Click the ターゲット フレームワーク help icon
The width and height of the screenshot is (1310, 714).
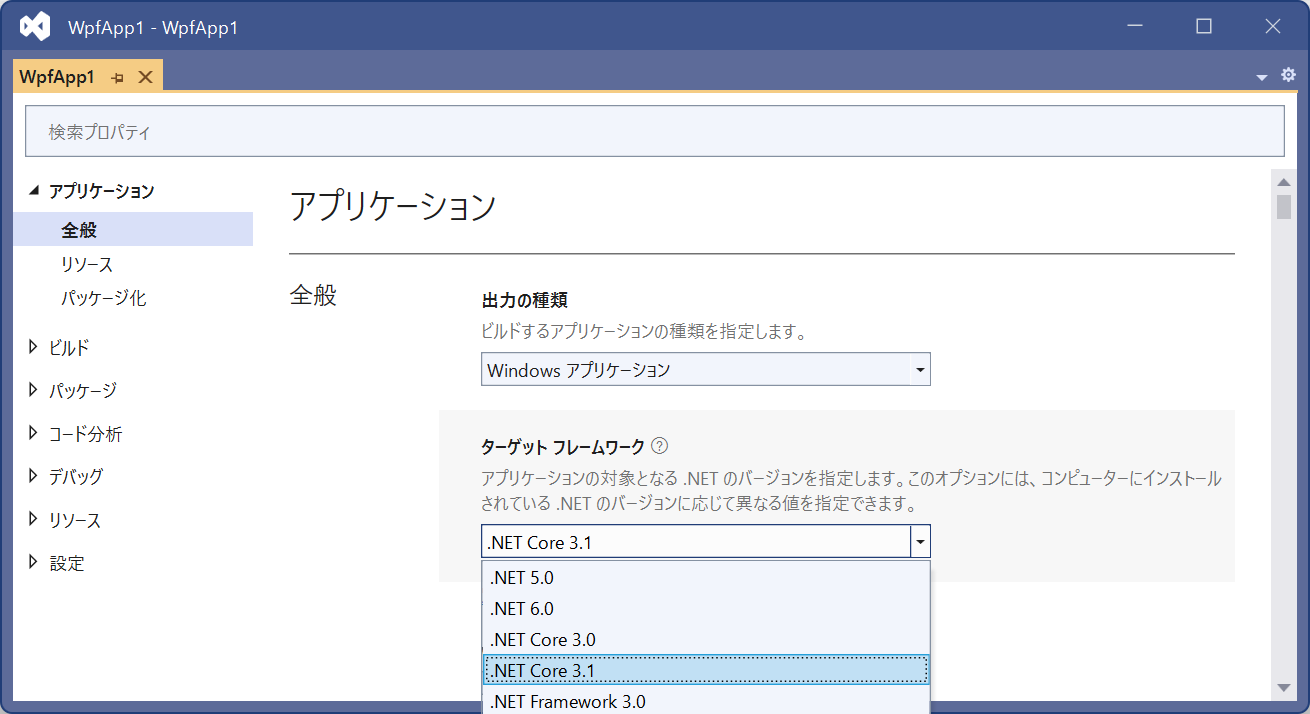click(x=659, y=446)
